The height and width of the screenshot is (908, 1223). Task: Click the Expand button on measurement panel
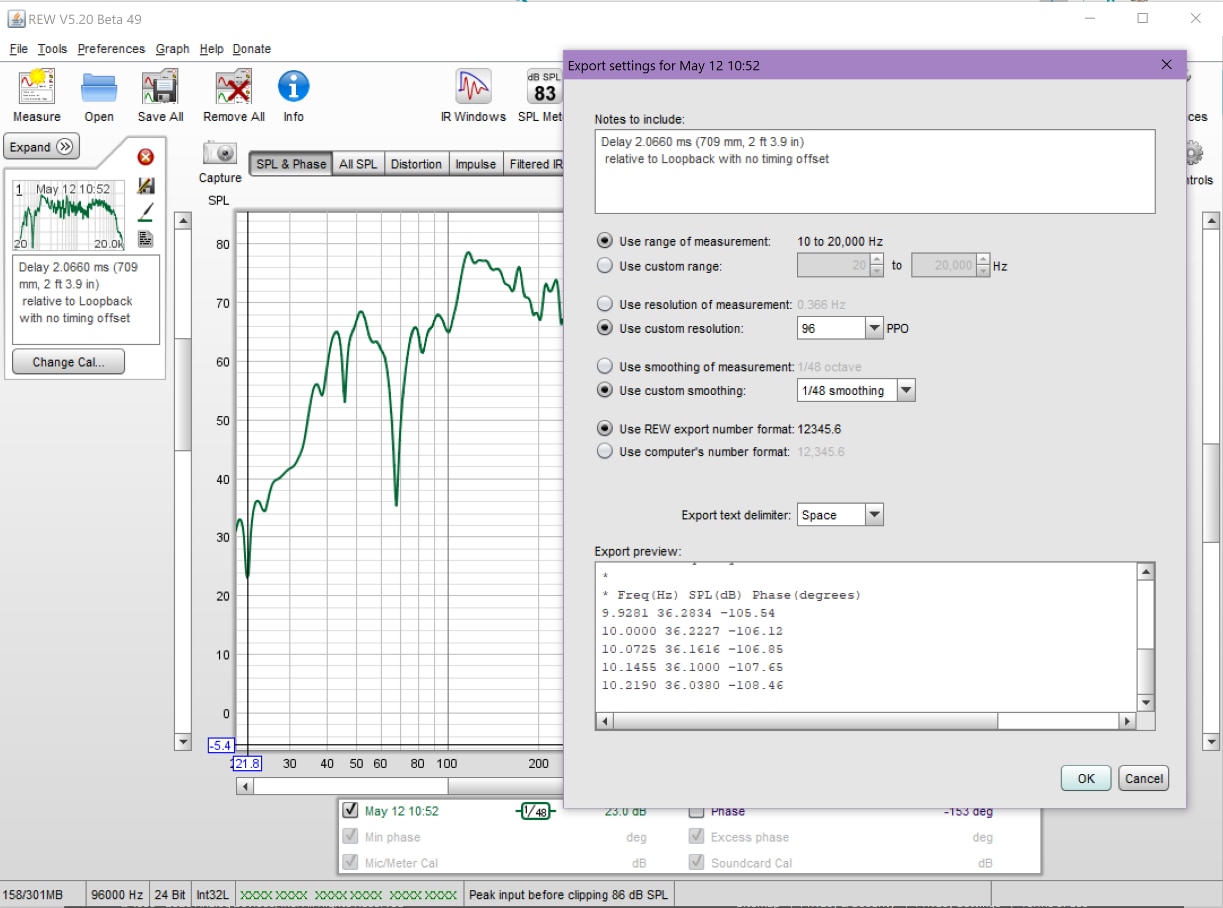41,147
